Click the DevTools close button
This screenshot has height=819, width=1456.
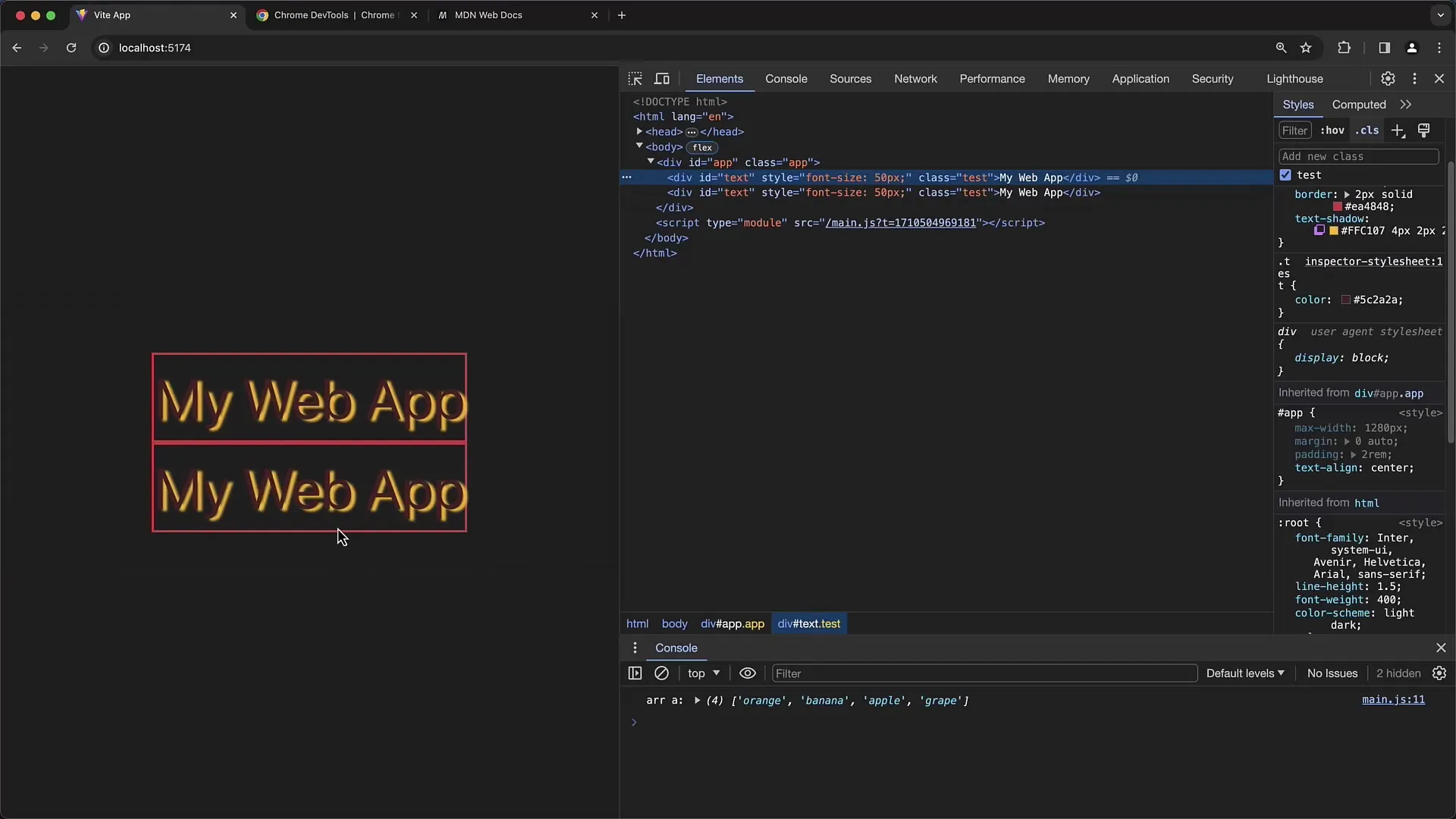click(x=1439, y=78)
